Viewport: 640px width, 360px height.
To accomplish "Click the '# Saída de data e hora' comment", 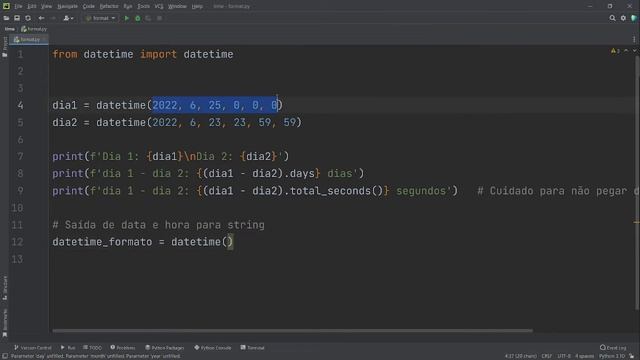I will pos(158,225).
